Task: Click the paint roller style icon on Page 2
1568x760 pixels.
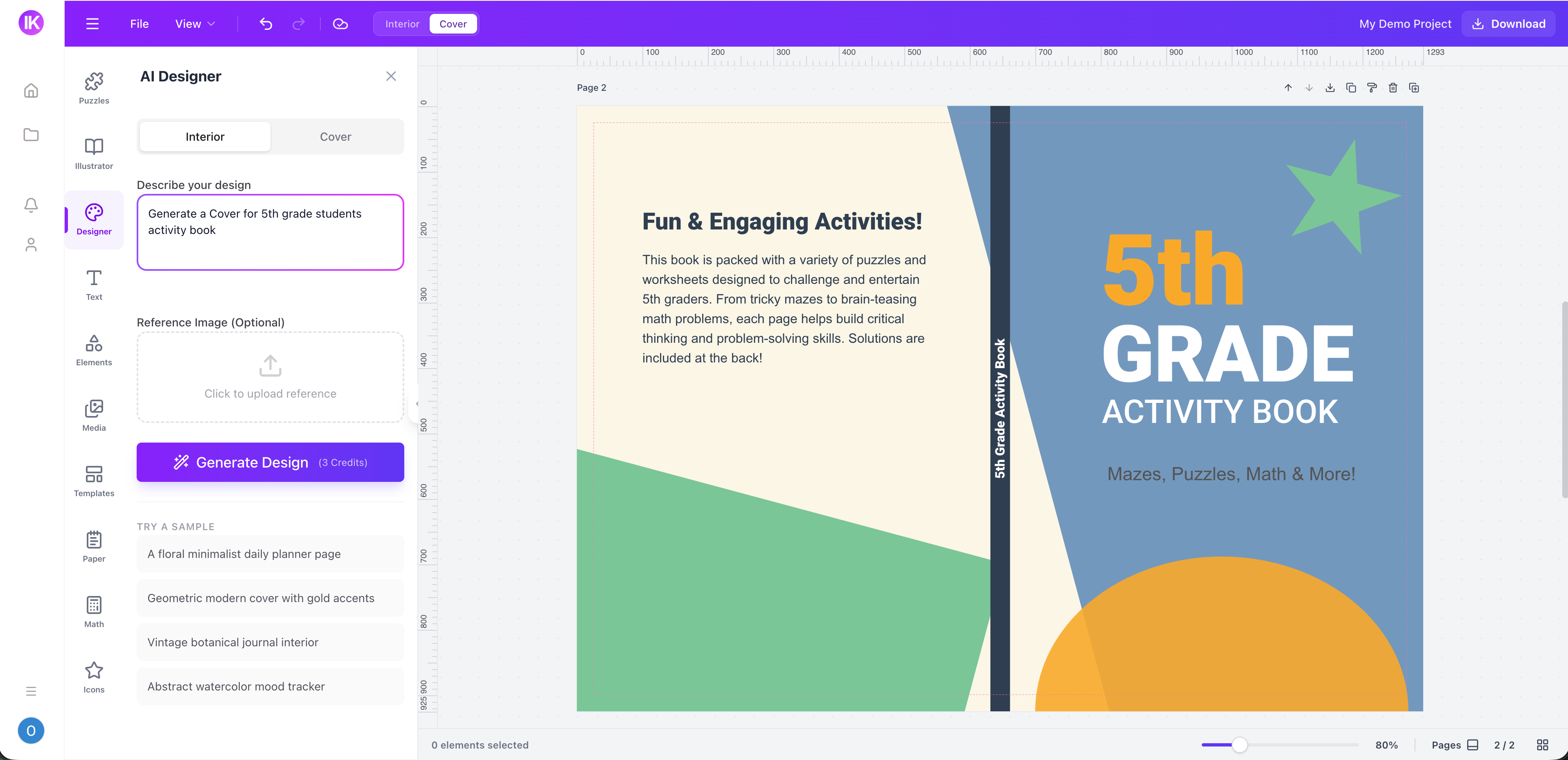Action: pyautogui.click(x=1372, y=88)
